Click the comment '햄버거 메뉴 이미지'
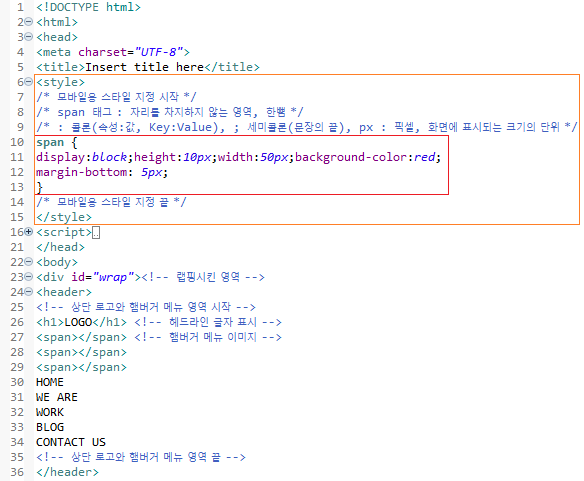 pyautogui.click(x=208, y=337)
